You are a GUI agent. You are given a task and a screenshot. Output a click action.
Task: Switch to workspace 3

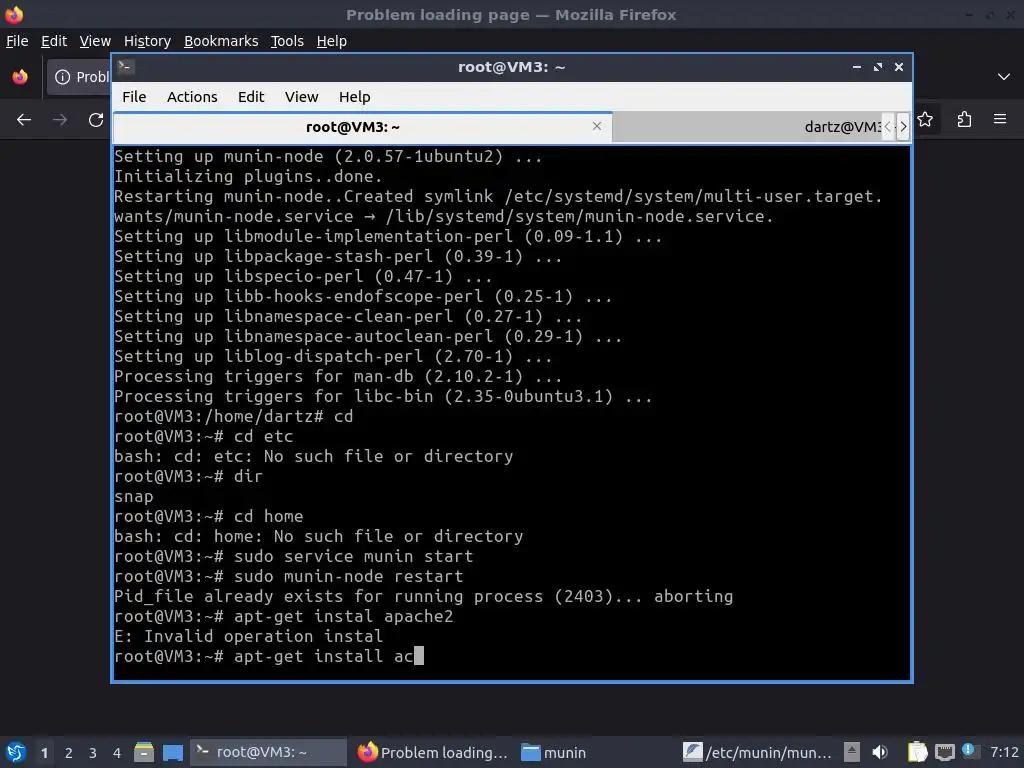(93, 753)
